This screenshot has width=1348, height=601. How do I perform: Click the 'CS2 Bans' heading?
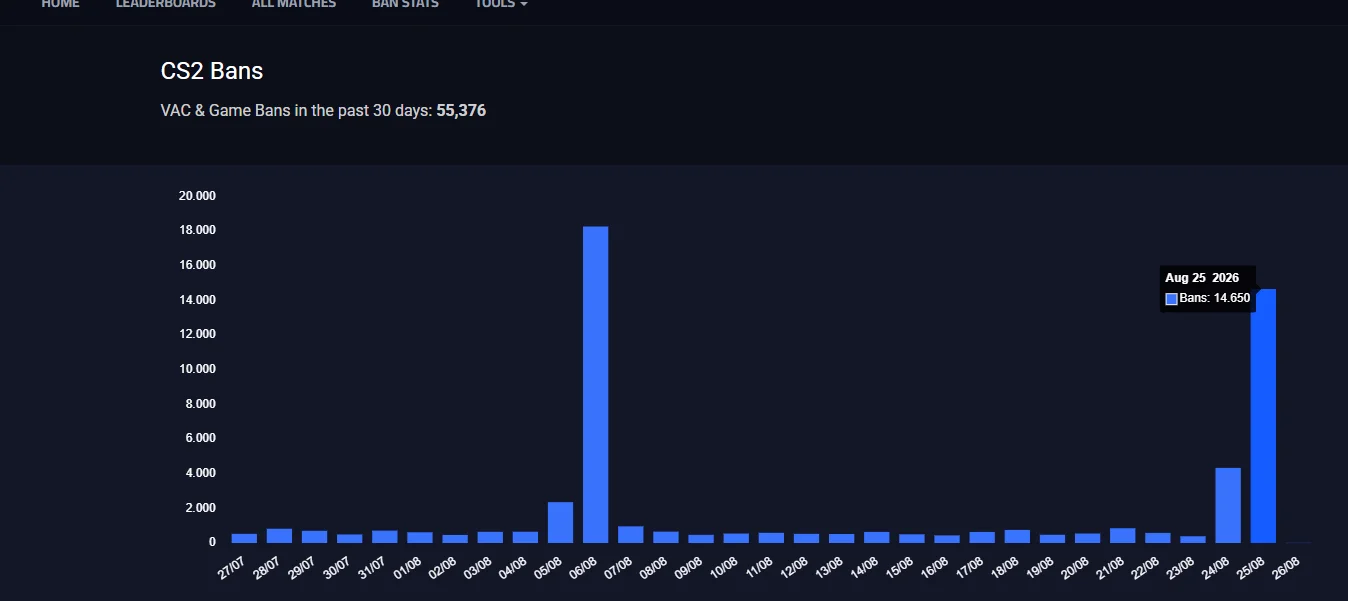pyautogui.click(x=212, y=71)
